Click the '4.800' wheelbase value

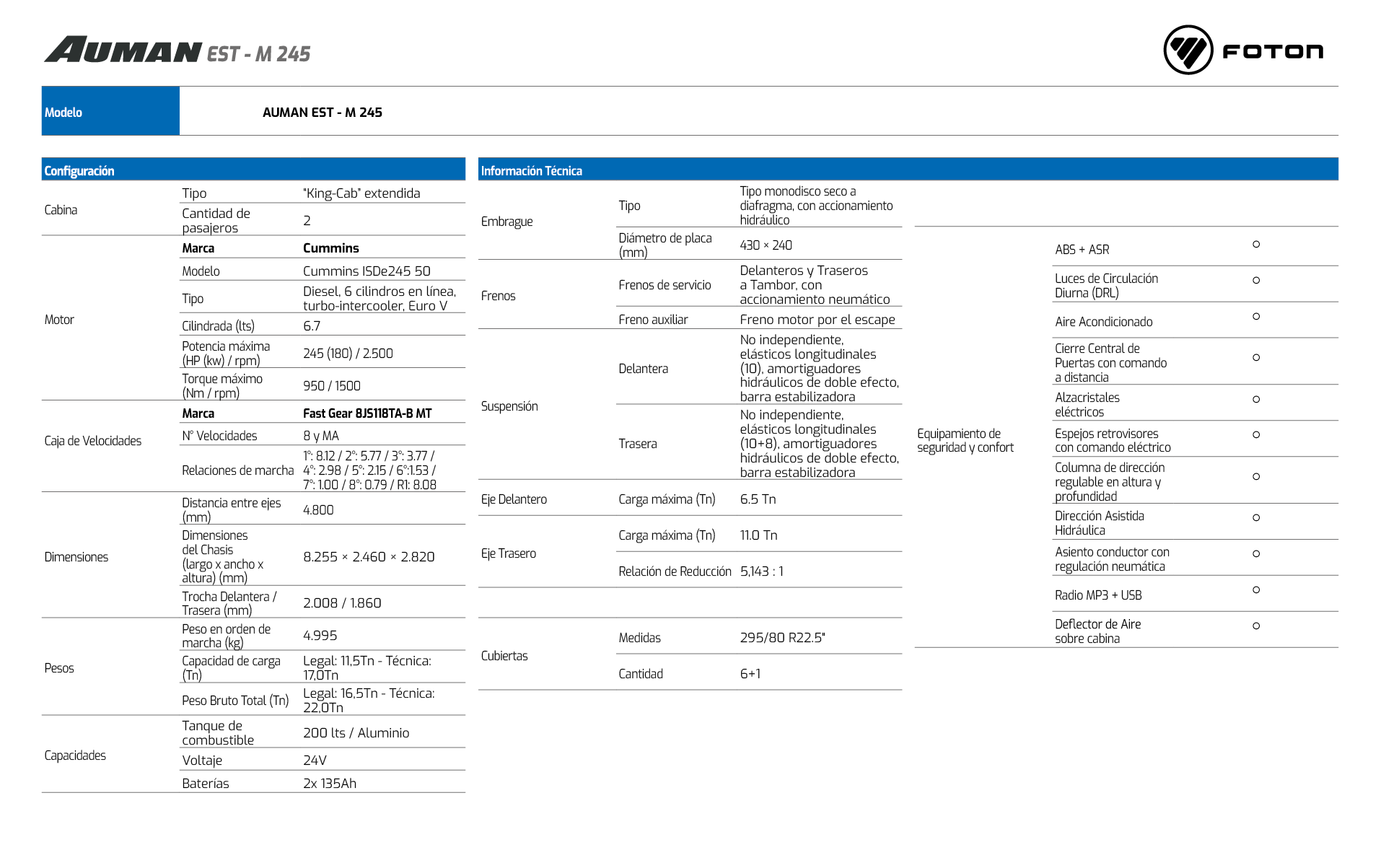(318, 510)
